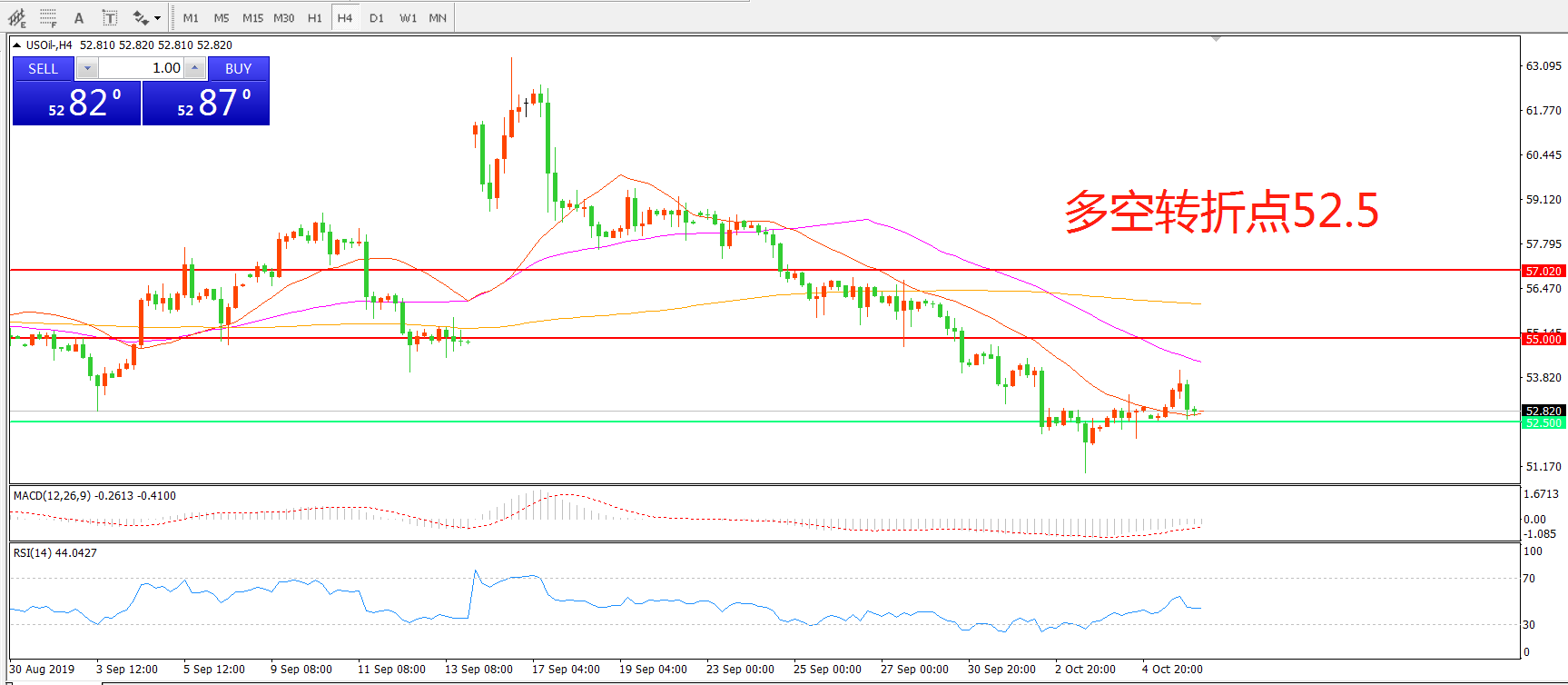
Task: Select the Equidistant Channel drawing tool
Action: click(x=16, y=17)
